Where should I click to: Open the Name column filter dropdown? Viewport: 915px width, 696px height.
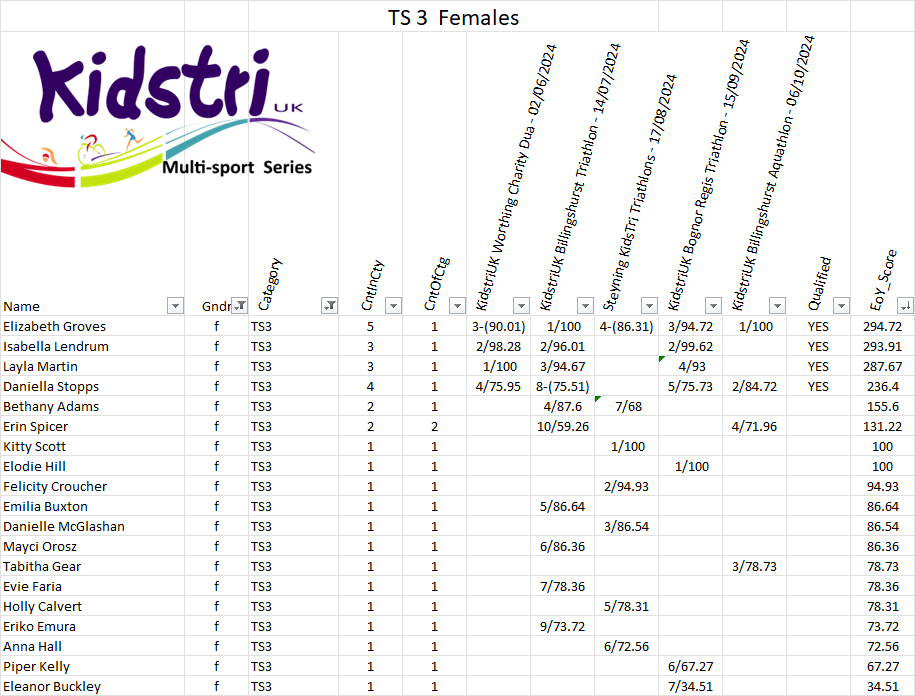[175, 306]
